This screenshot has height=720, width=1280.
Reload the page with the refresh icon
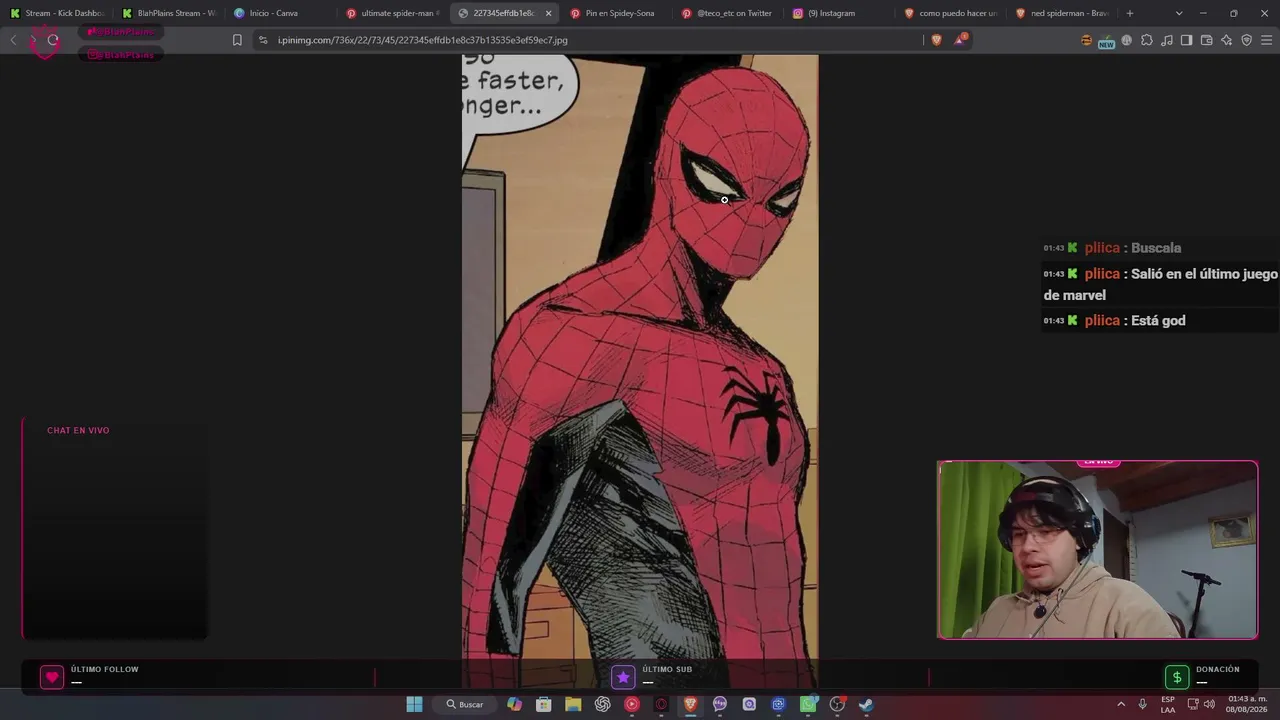53,40
